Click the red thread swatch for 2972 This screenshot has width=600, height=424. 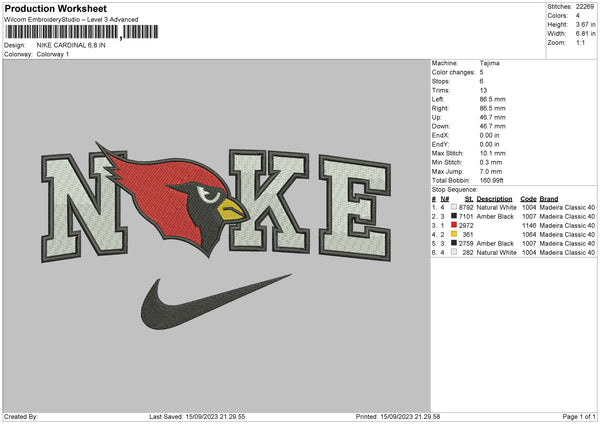[454, 225]
